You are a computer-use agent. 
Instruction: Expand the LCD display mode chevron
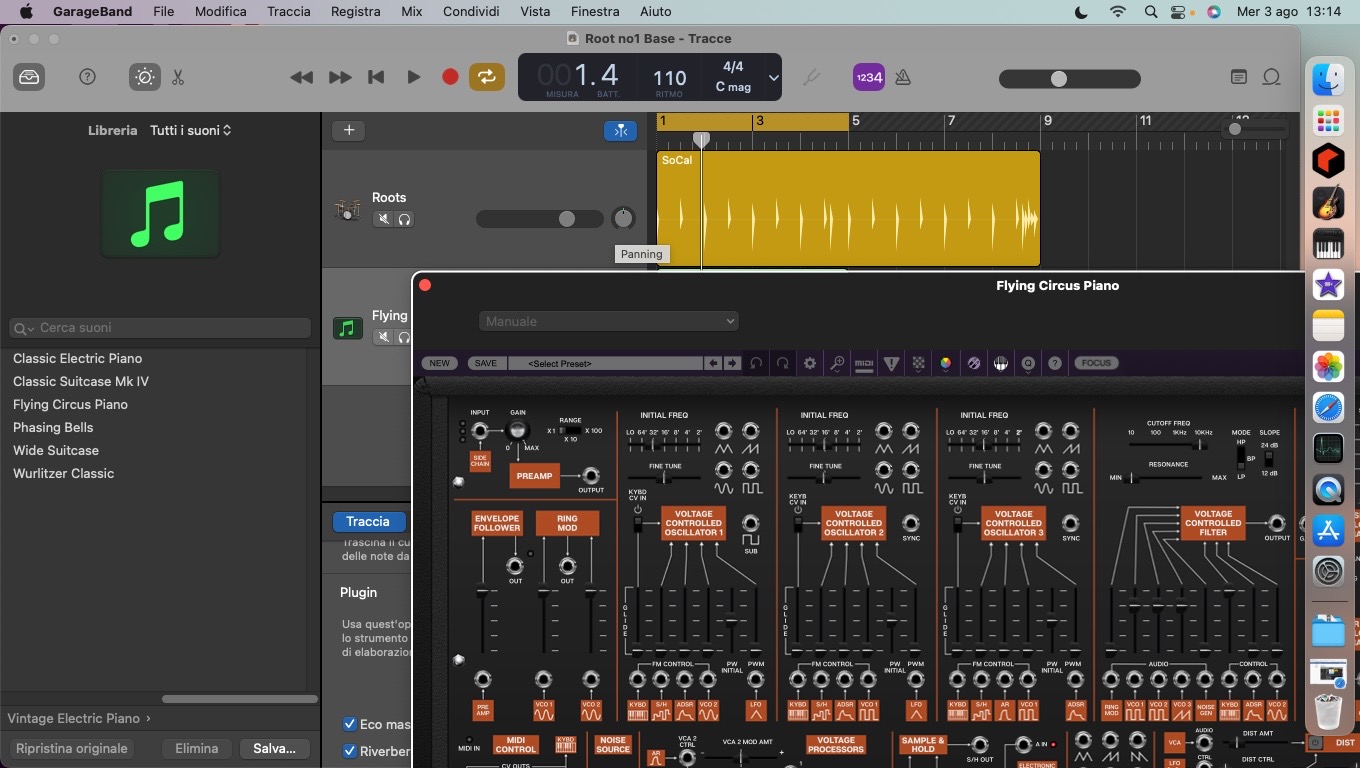click(773, 77)
